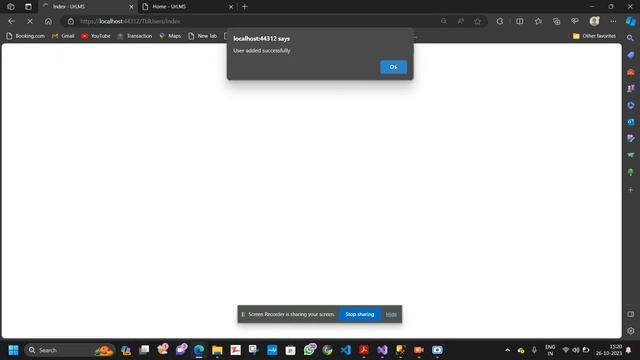Open Visual Studio from the taskbar
The height and width of the screenshot is (360, 640).
382,350
